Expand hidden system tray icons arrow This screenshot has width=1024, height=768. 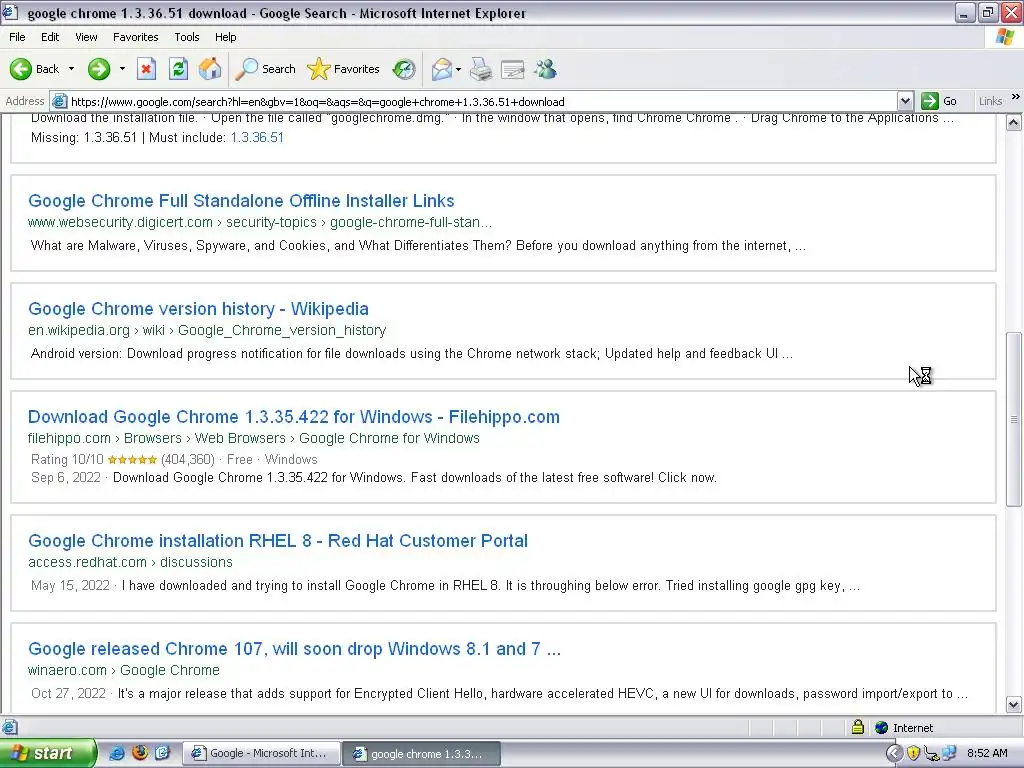coord(894,753)
